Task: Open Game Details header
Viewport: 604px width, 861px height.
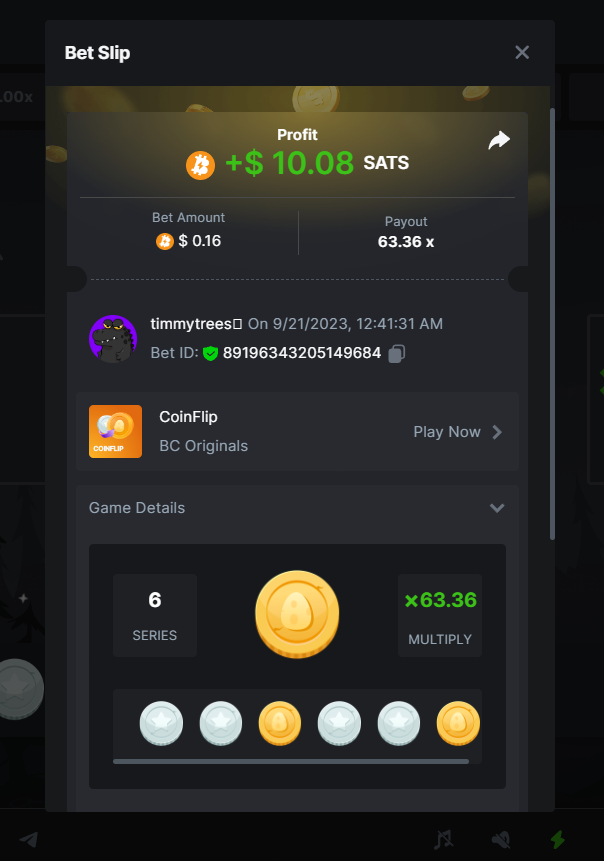Action: coord(297,508)
